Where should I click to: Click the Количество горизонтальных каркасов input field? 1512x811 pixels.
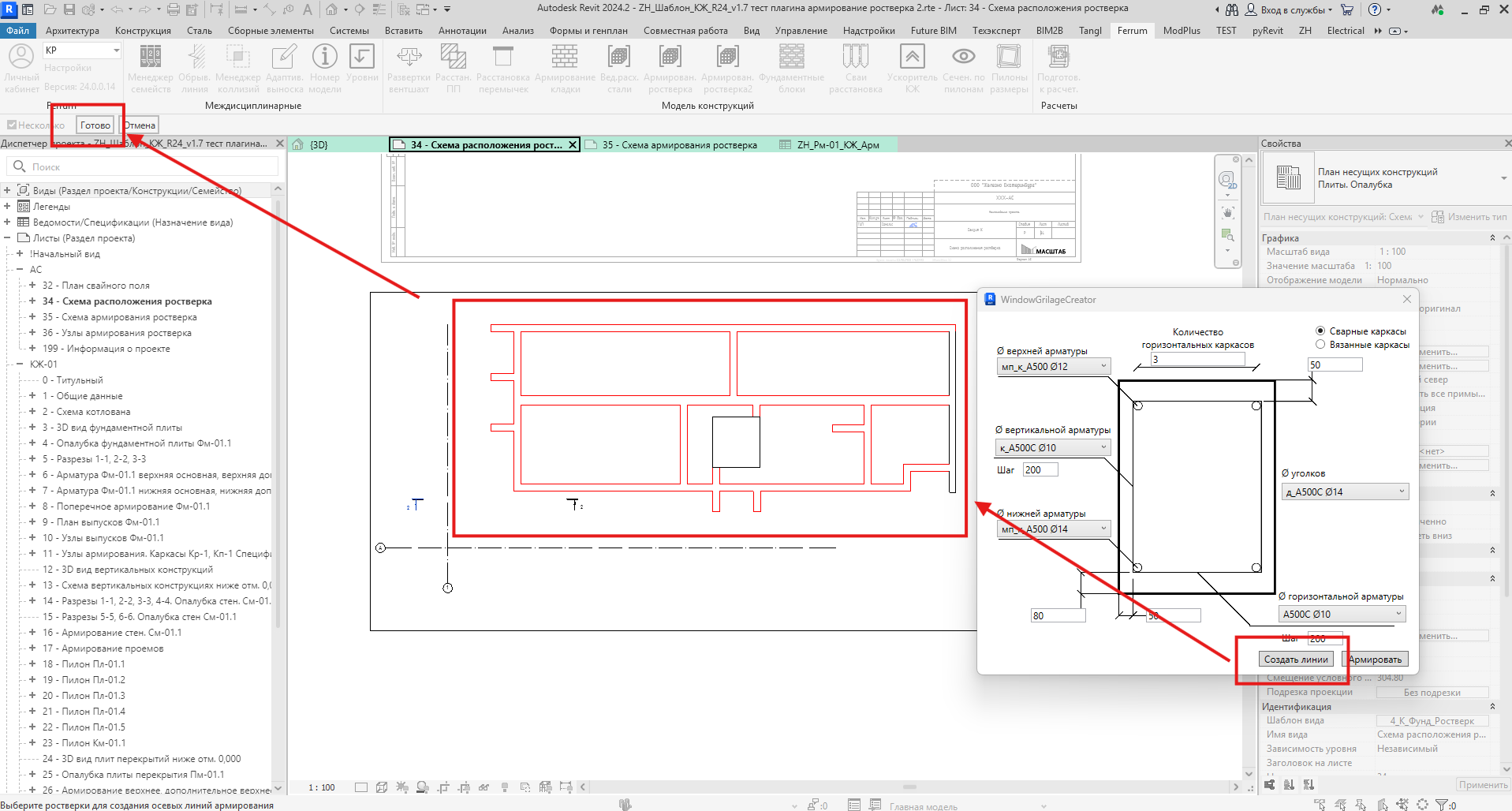point(1197,359)
